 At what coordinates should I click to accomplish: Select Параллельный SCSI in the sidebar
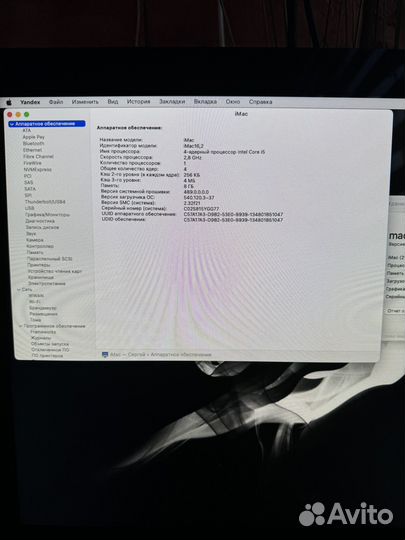50,259
